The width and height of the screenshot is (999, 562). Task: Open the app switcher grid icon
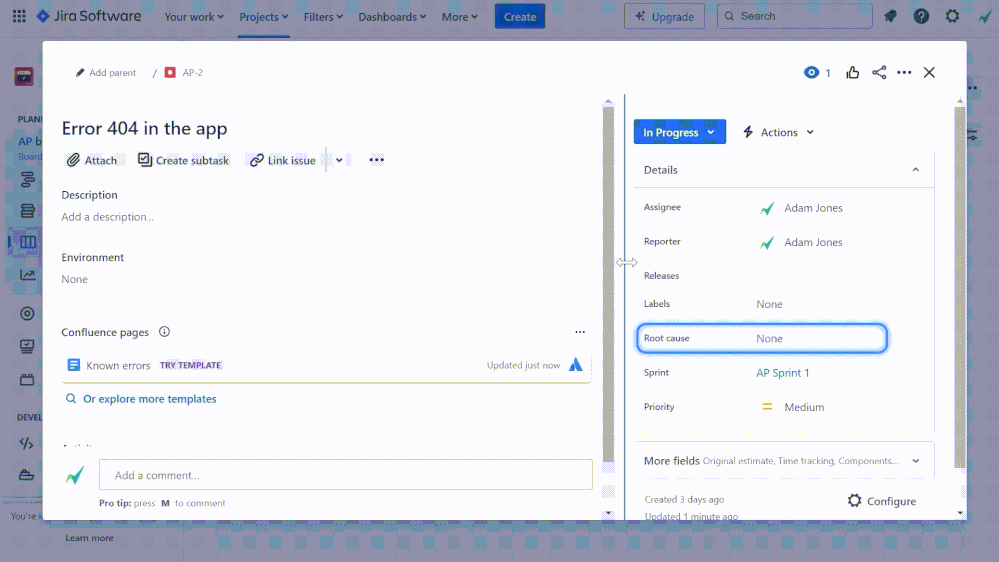(x=19, y=16)
